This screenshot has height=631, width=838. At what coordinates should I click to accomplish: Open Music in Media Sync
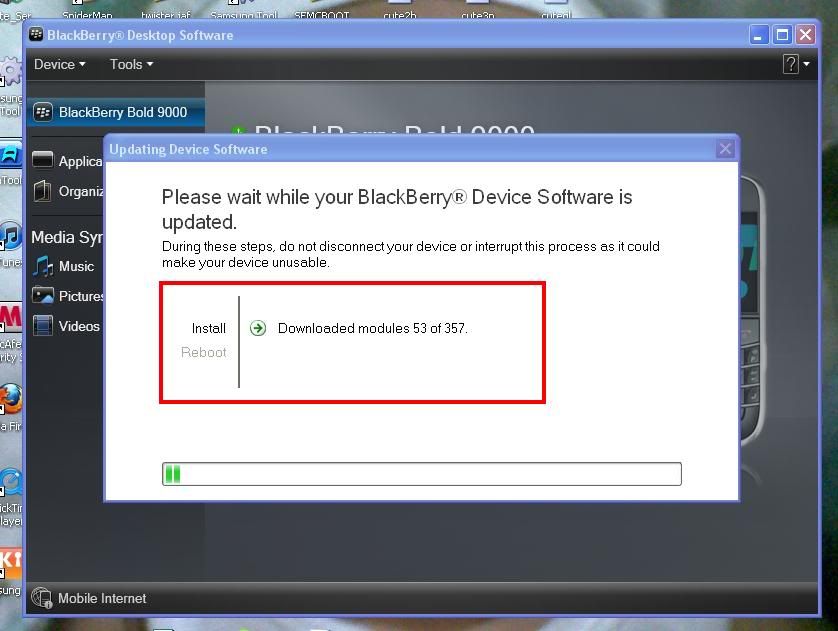[x=63, y=266]
